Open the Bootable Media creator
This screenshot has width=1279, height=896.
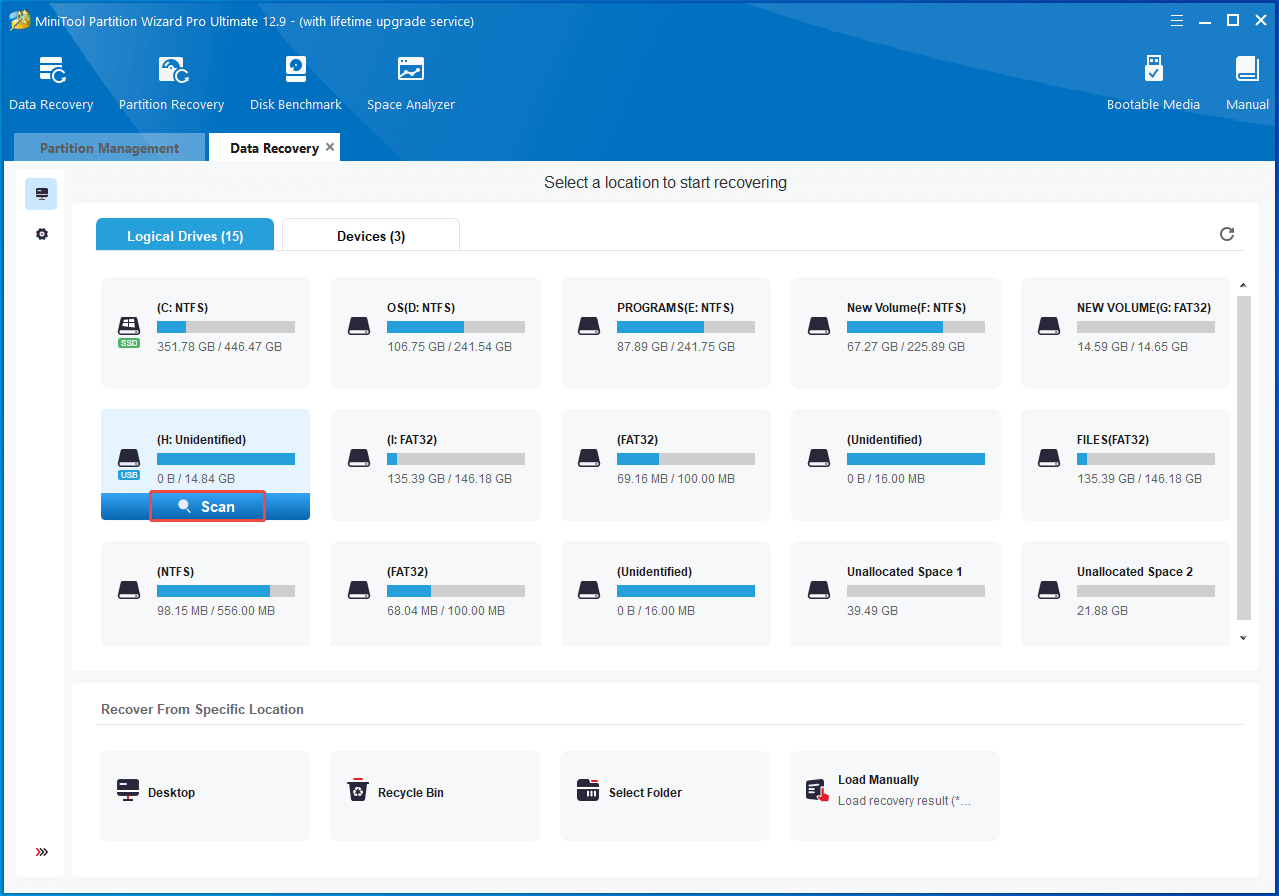1153,84
